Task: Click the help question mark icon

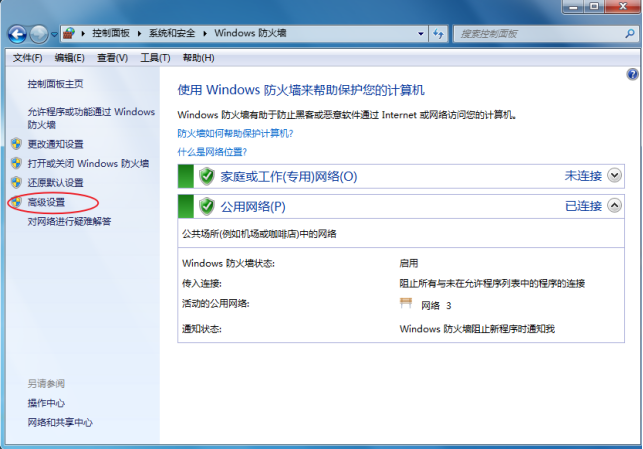Action: pyautogui.click(x=632, y=74)
